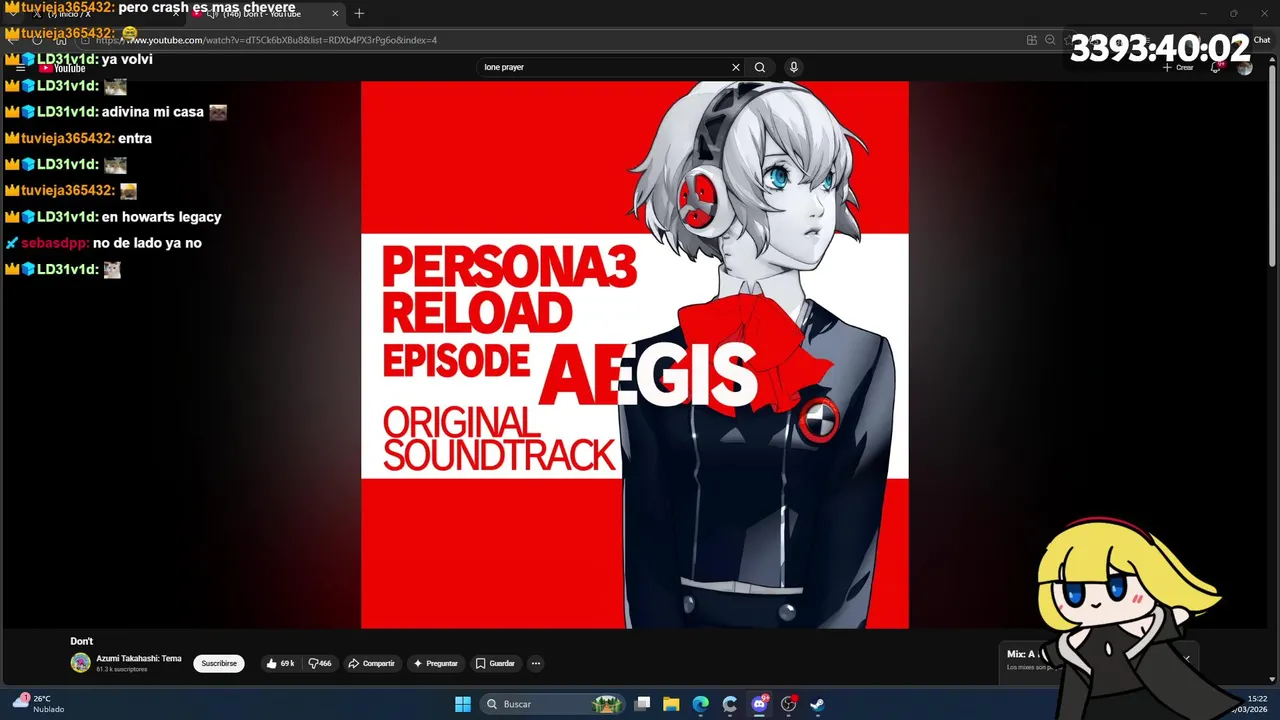Click the Buscar taskbar search box

552,704
